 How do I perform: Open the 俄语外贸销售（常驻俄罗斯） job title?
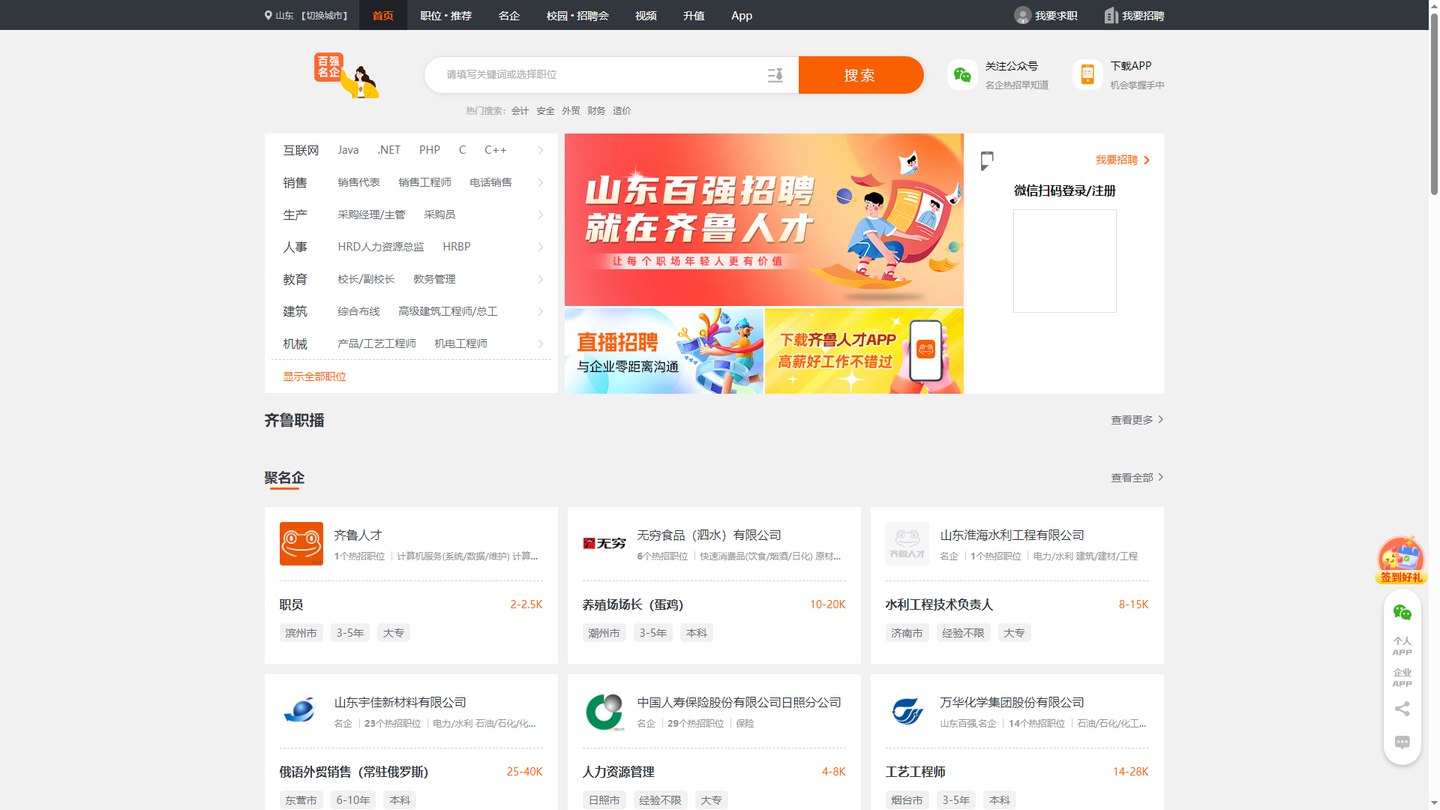(354, 772)
